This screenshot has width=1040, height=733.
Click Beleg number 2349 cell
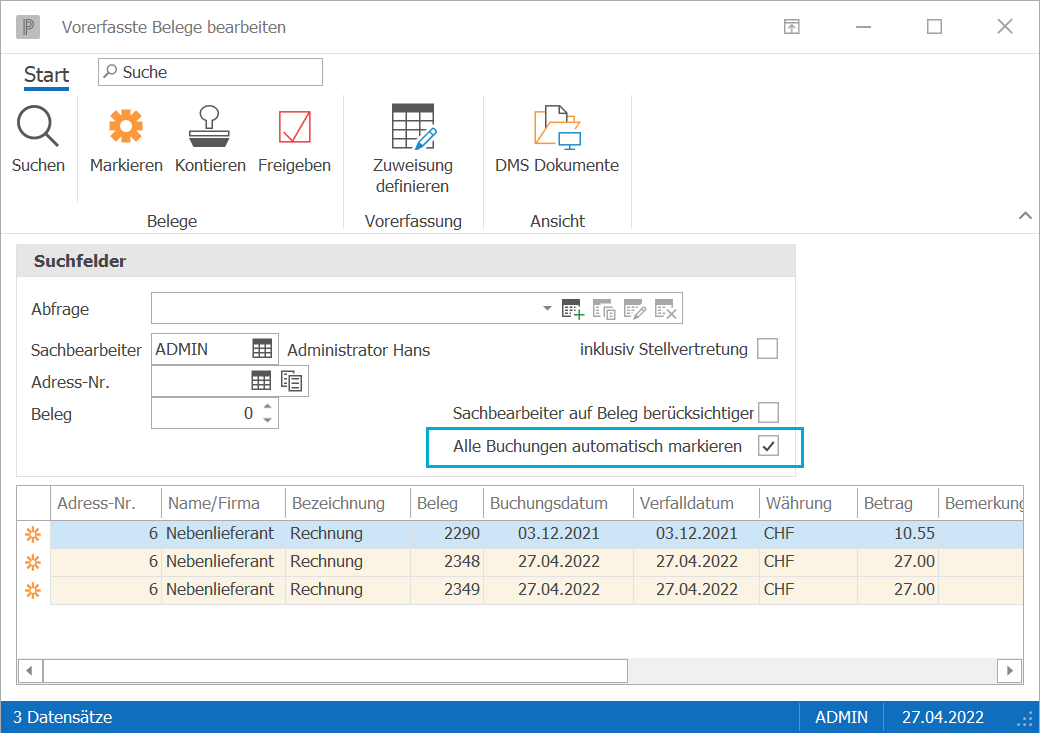click(448, 590)
